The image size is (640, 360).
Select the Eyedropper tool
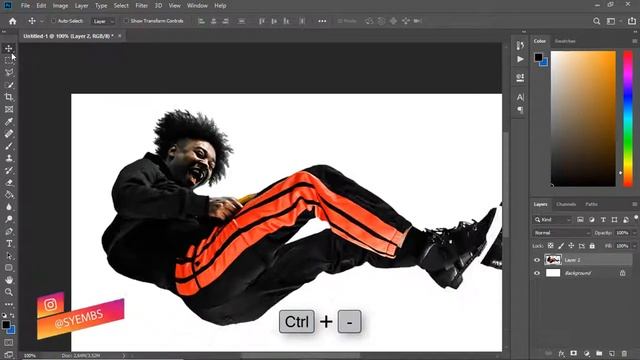[9, 122]
